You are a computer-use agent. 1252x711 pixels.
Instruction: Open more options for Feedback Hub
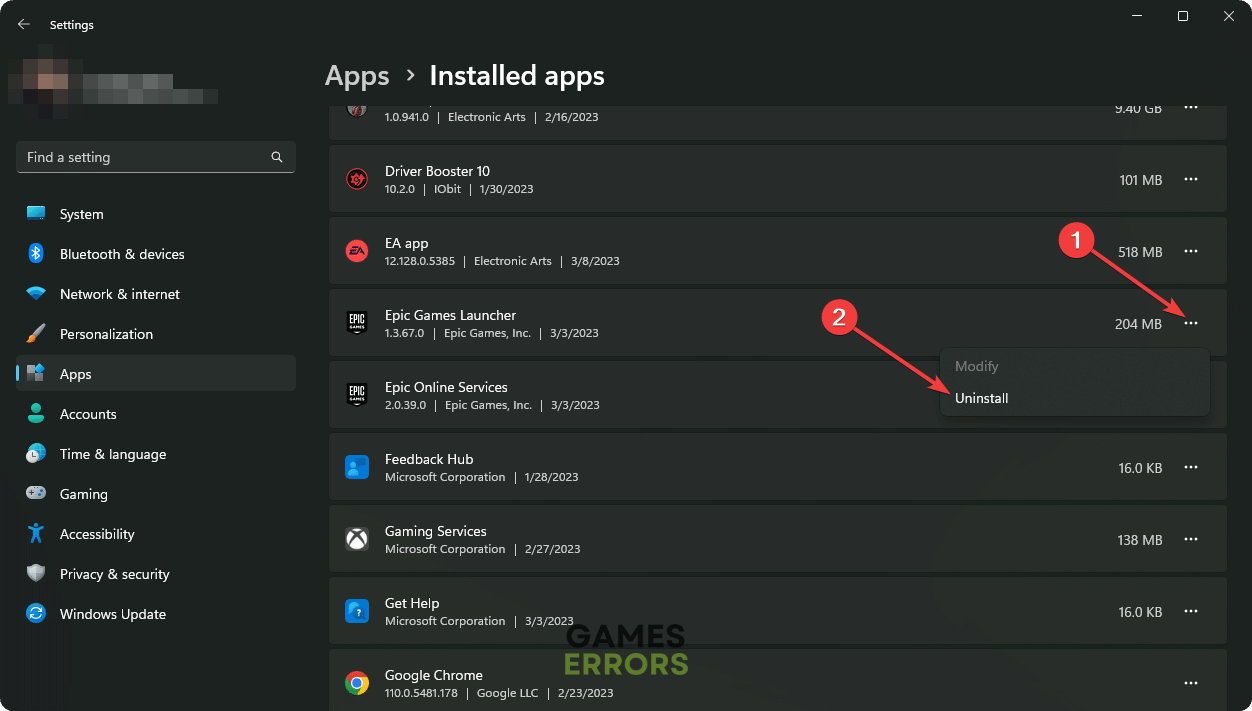point(1190,467)
